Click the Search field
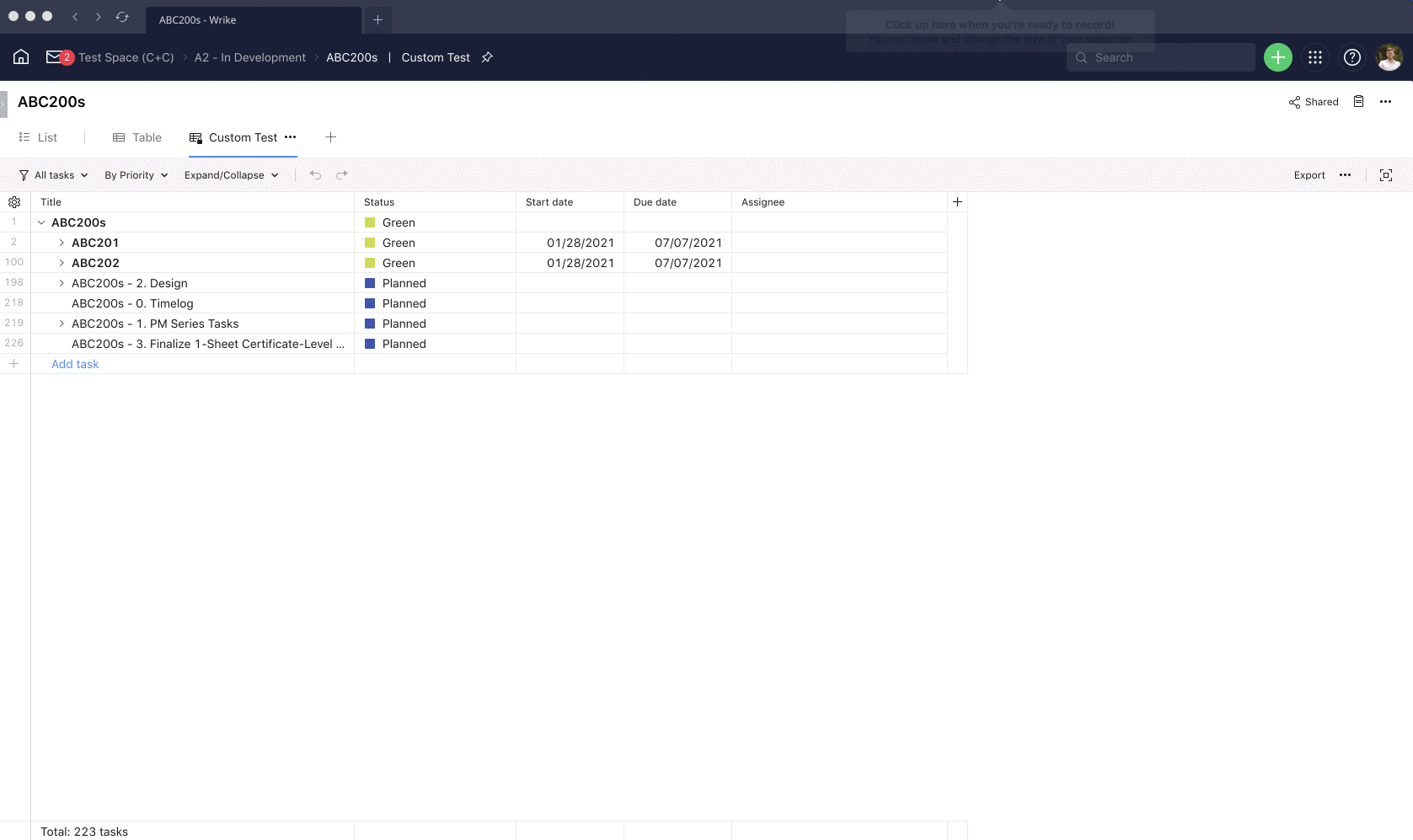Screen dimensions: 1413x840 (x=1161, y=57)
